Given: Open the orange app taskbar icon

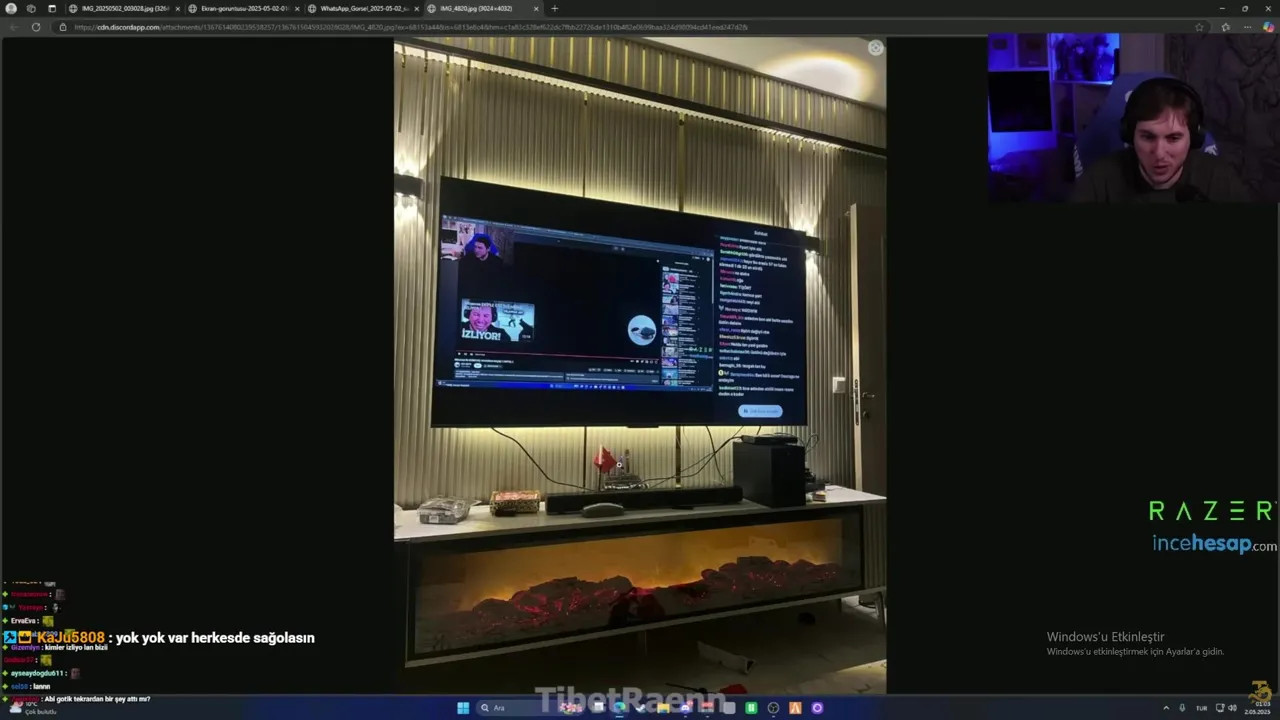Looking at the screenshot, I should coord(795,708).
